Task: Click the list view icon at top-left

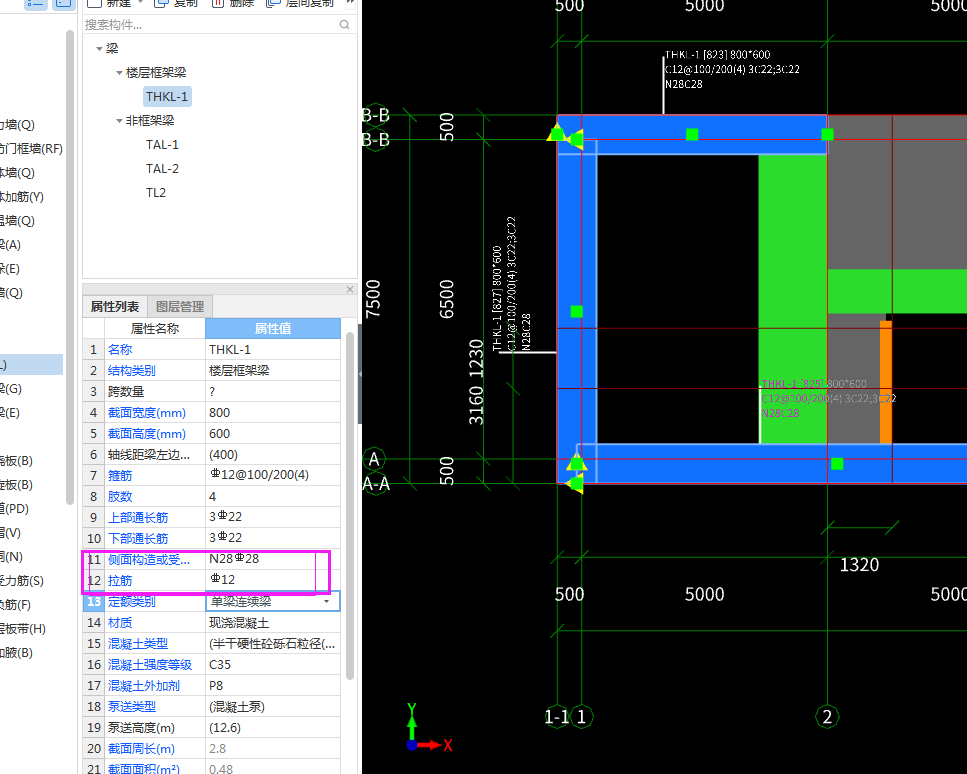Action: click(35, 3)
